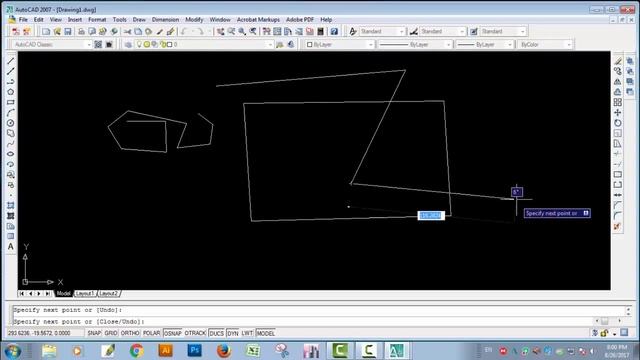Open the Layer Properties Manager icon

128,44
